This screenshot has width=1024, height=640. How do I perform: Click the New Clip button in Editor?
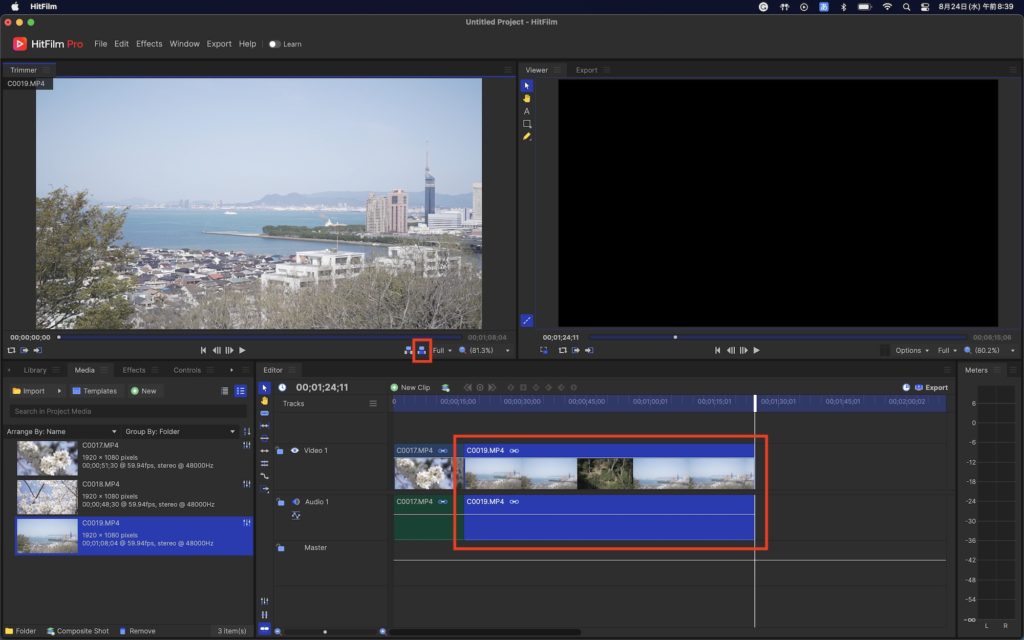click(410, 387)
